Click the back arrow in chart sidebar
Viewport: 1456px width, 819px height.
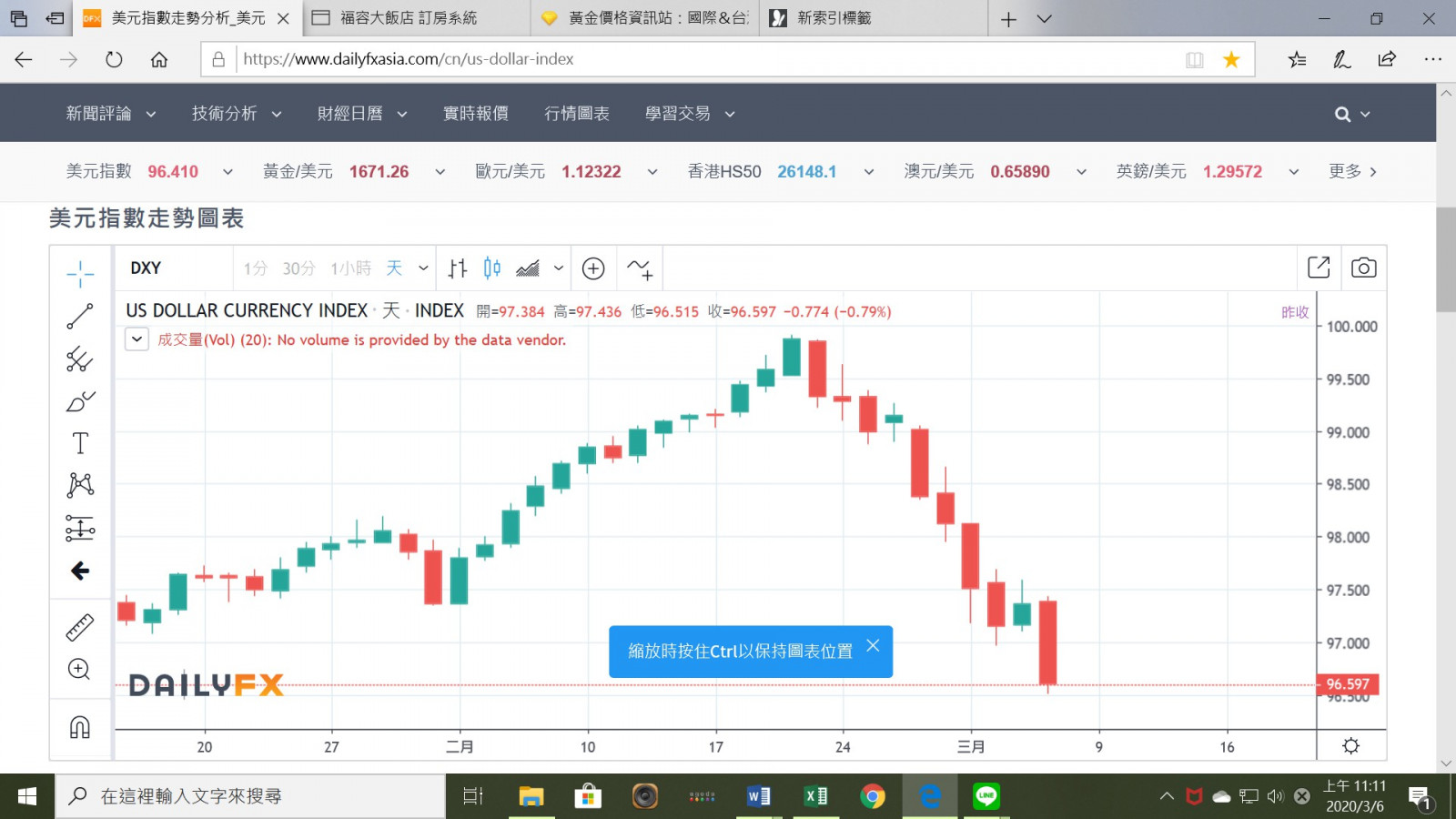tap(80, 571)
